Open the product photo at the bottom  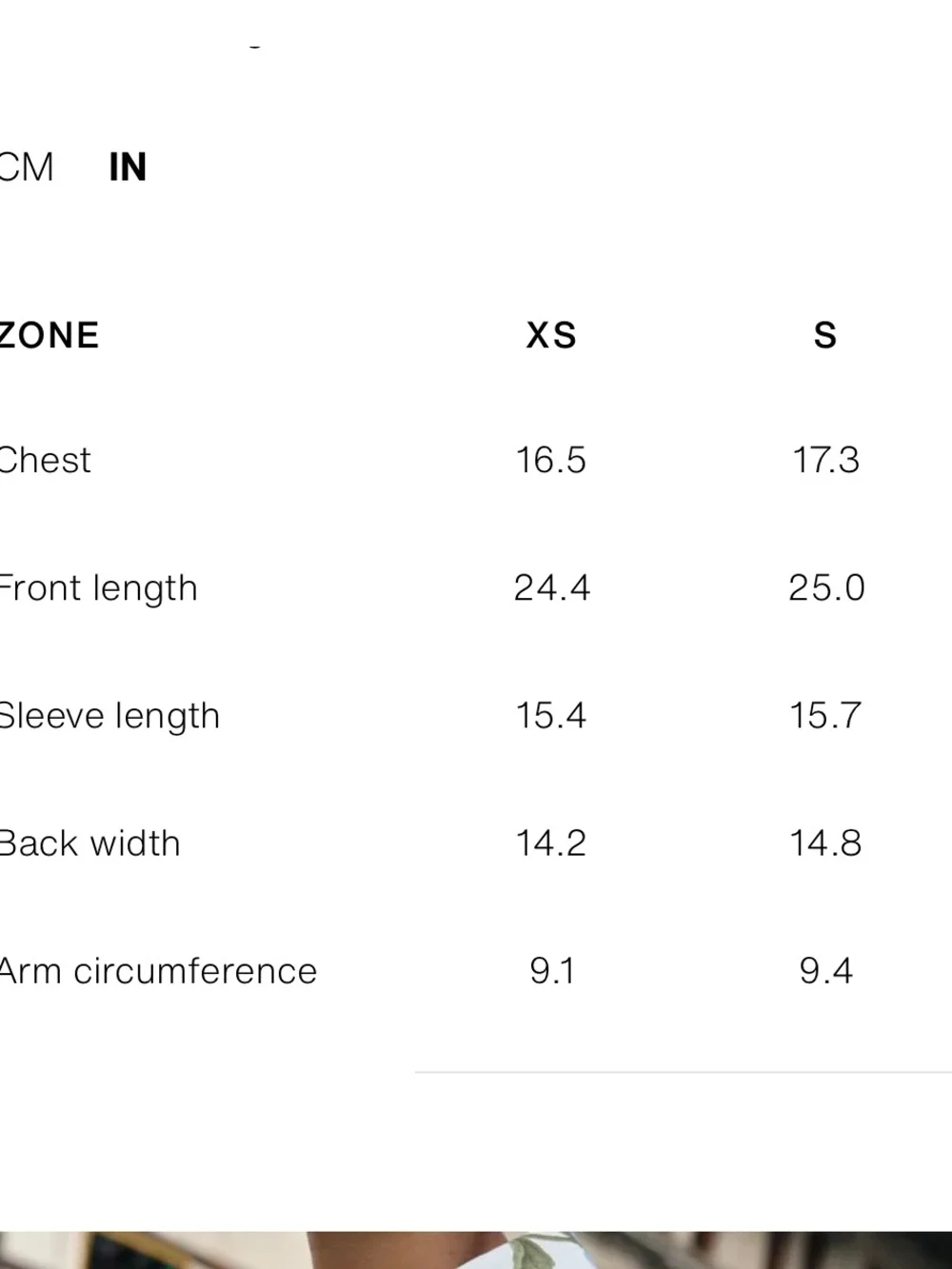pyautogui.click(x=476, y=1250)
